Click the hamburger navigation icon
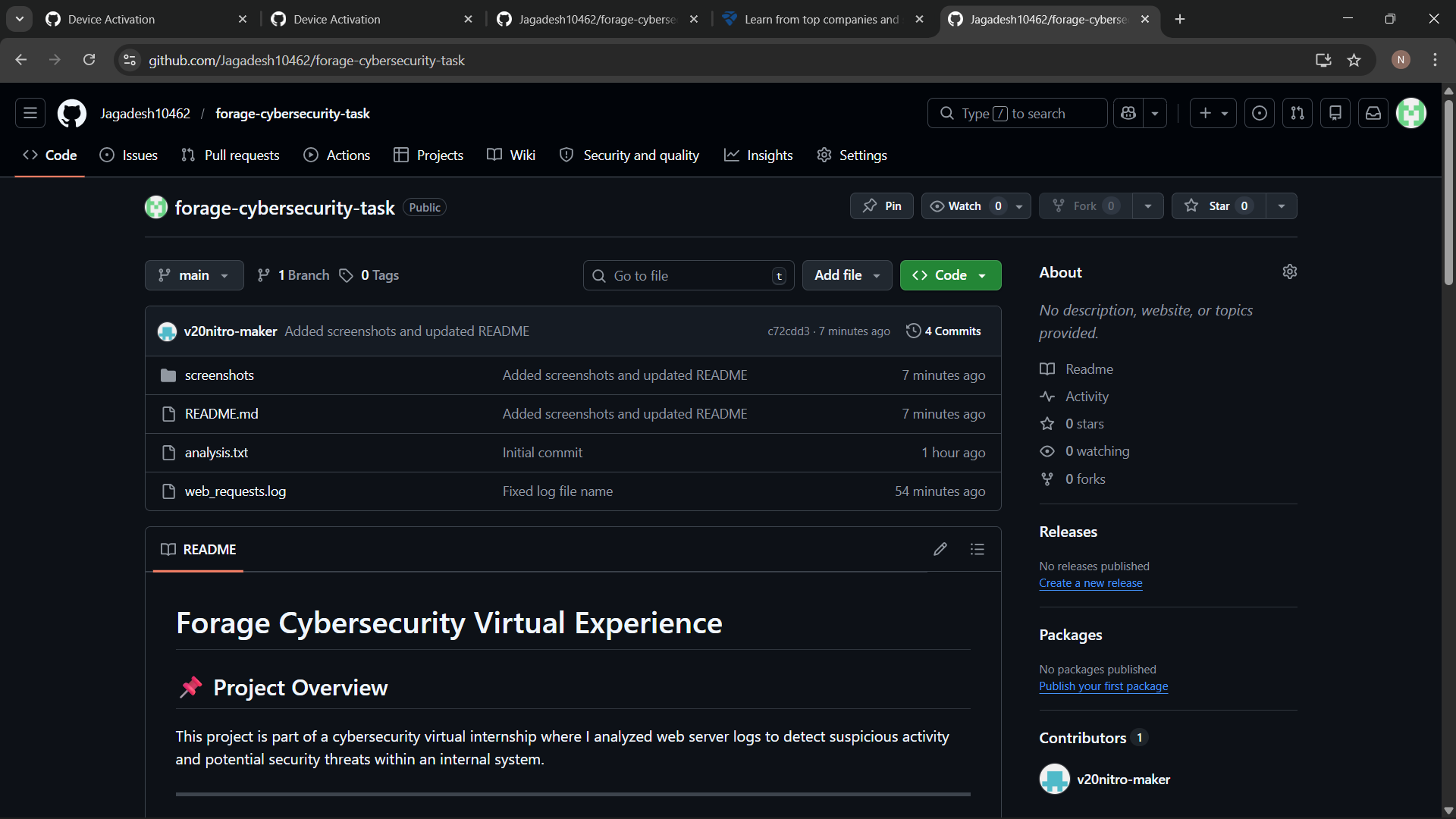Image resolution: width=1456 pixels, height=819 pixels. click(x=30, y=112)
